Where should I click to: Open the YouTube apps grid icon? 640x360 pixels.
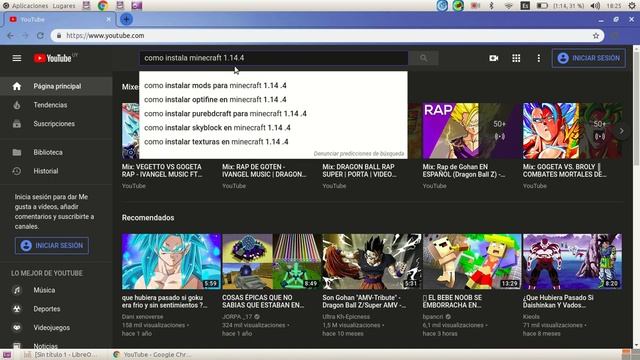coord(516,58)
